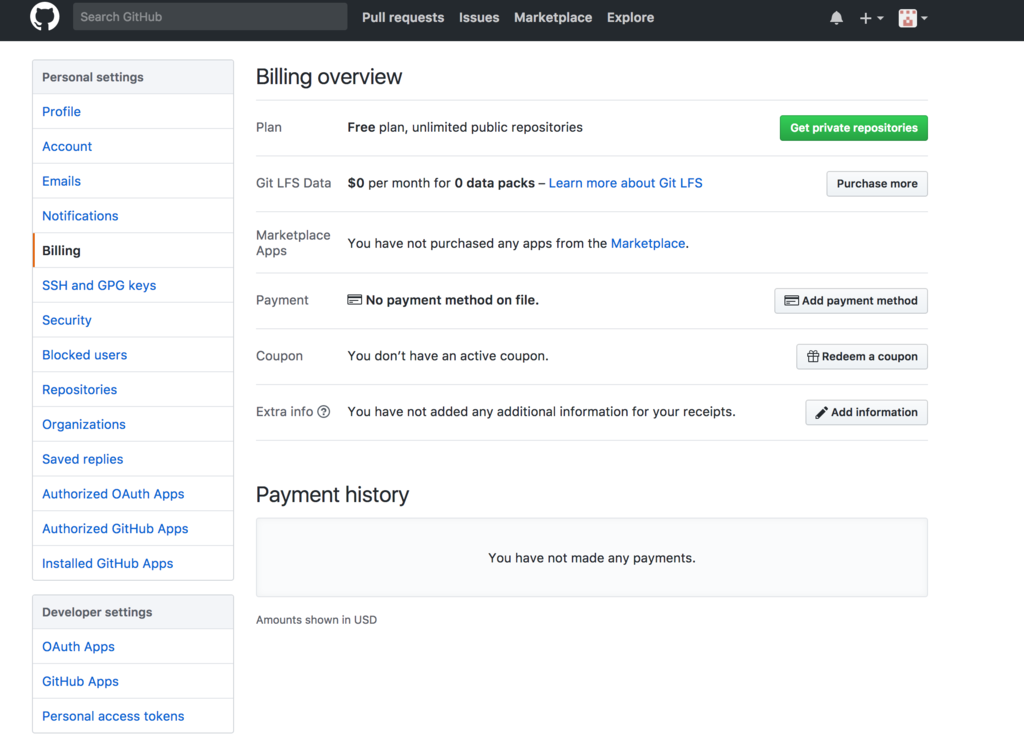The width and height of the screenshot is (1024, 749).
Task: Click the credit card icon beside No payment method
Action: point(354,300)
